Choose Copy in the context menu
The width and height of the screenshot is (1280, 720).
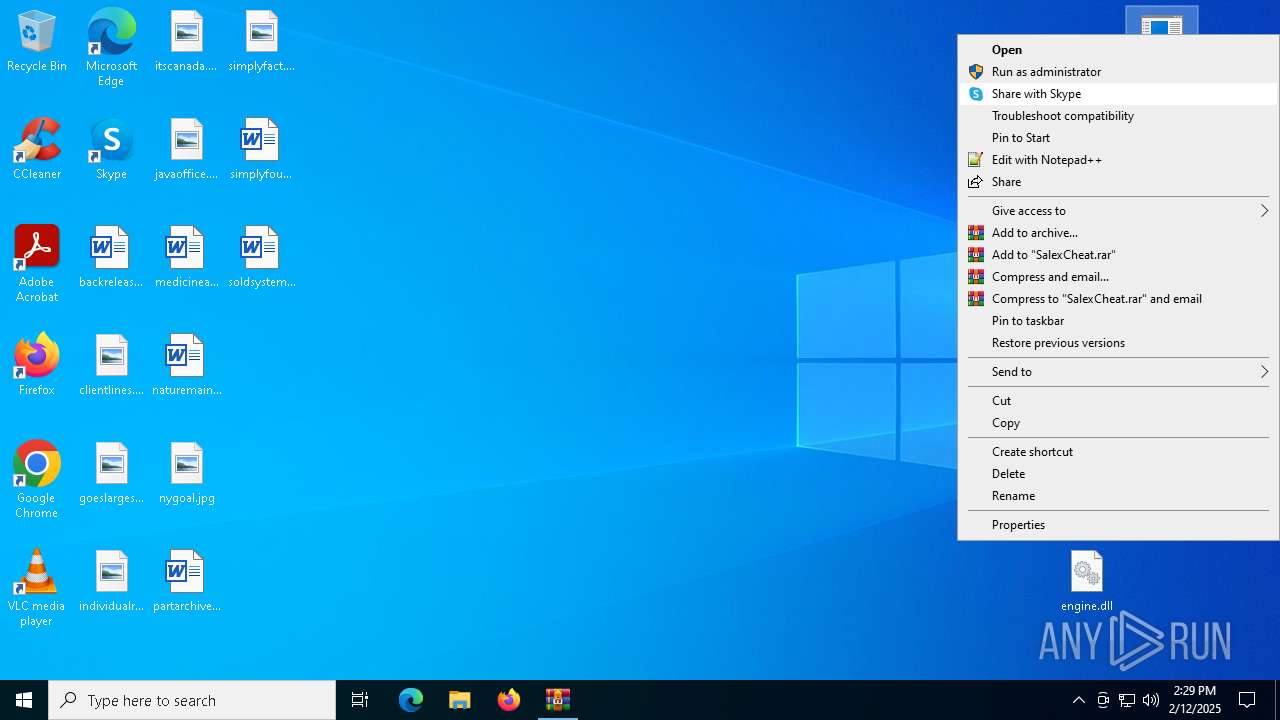1118,423
